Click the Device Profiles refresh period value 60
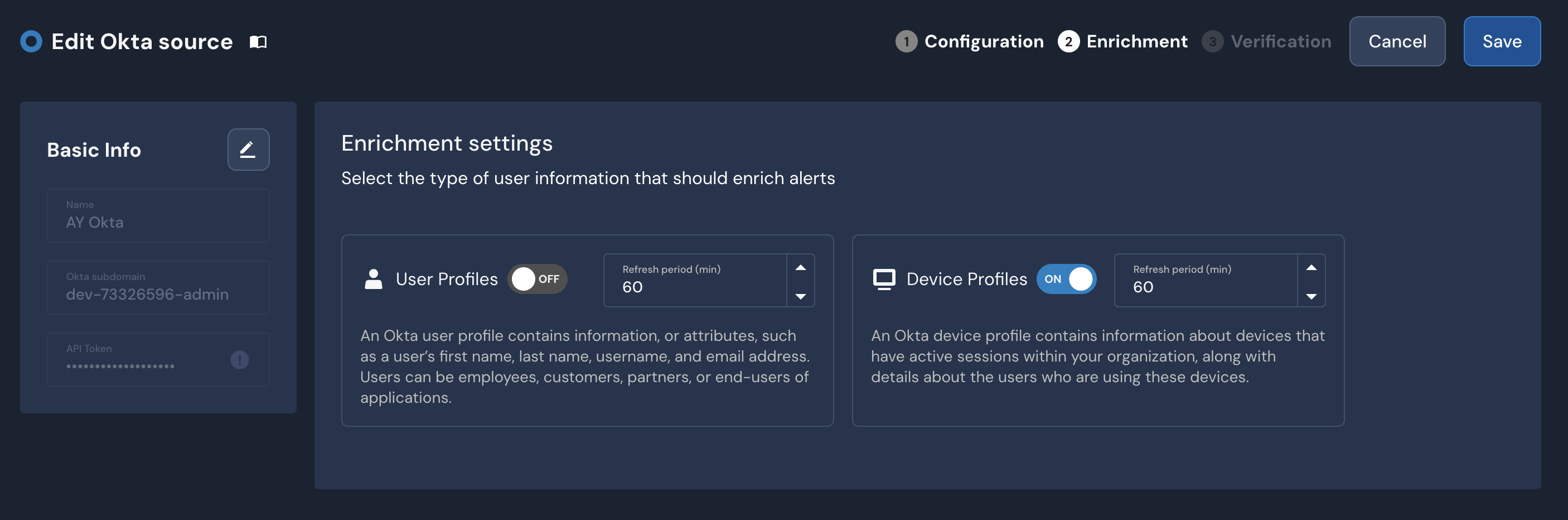Viewport: 1568px width, 520px height. 1143,287
